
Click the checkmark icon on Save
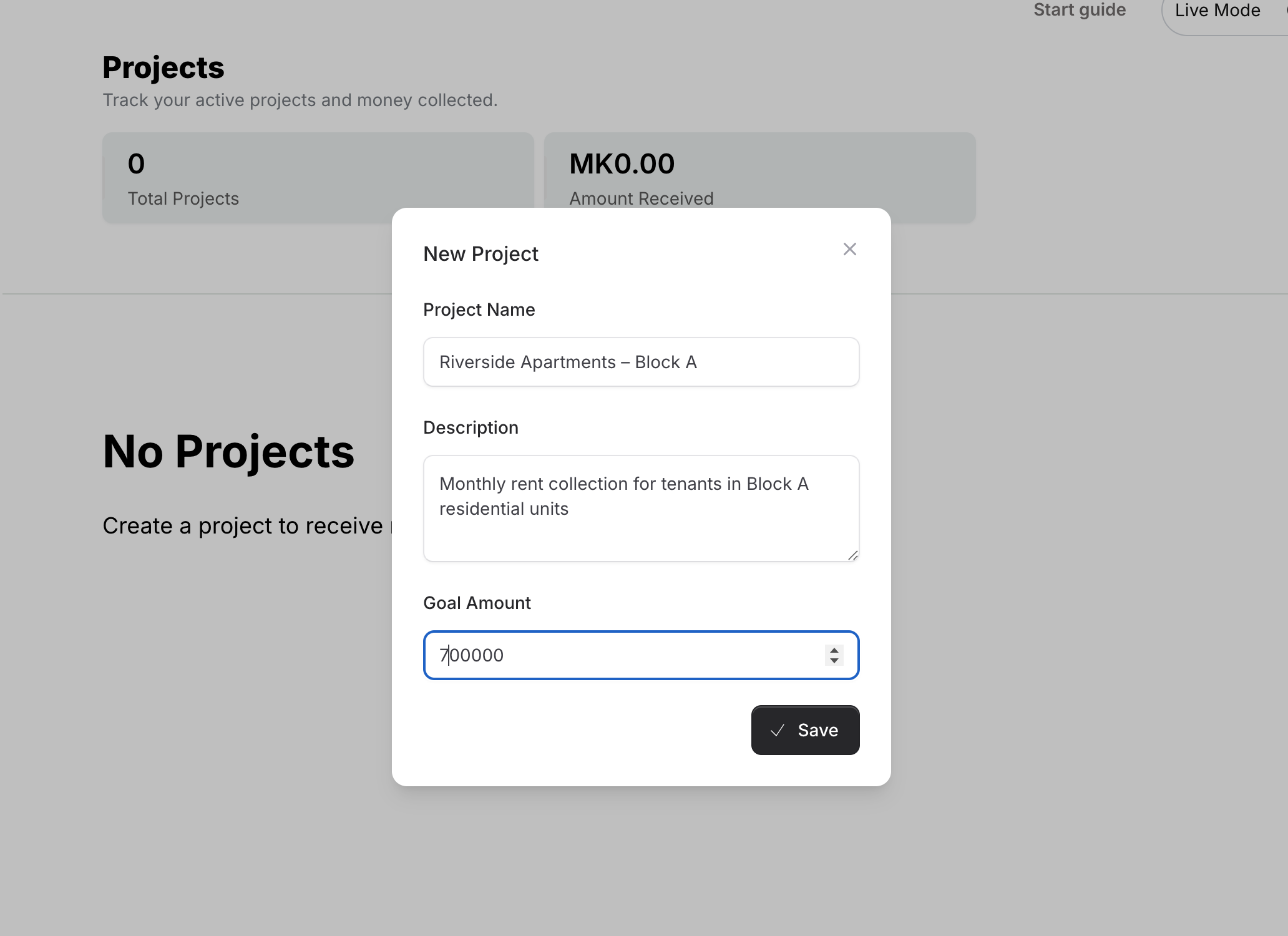[777, 731]
